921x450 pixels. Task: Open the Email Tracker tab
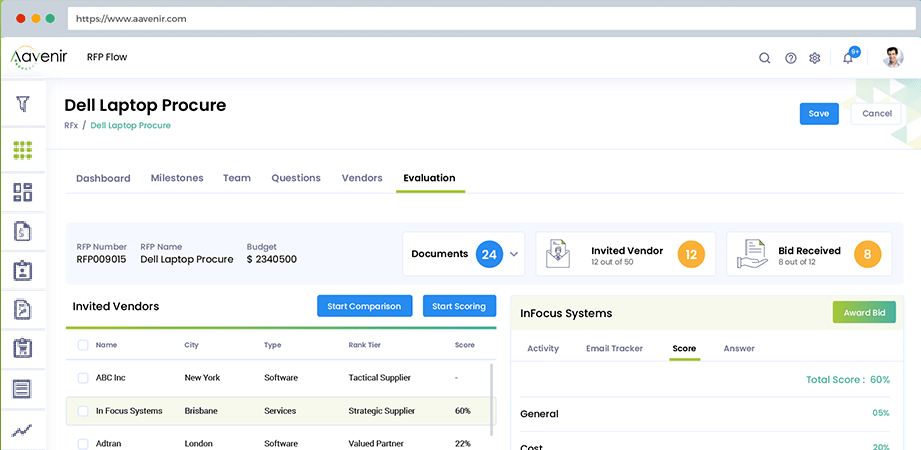(x=614, y=348)
